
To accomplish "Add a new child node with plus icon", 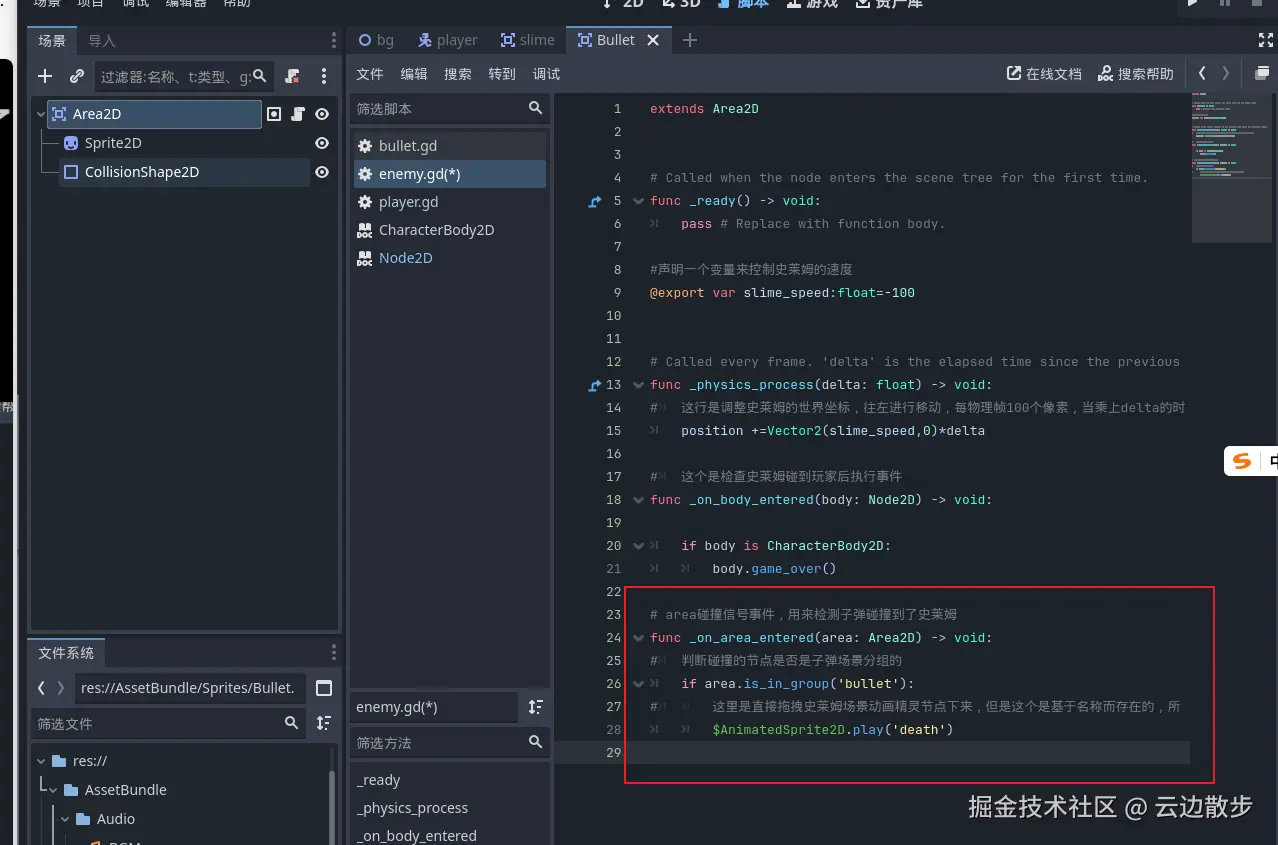I will 44,76.
